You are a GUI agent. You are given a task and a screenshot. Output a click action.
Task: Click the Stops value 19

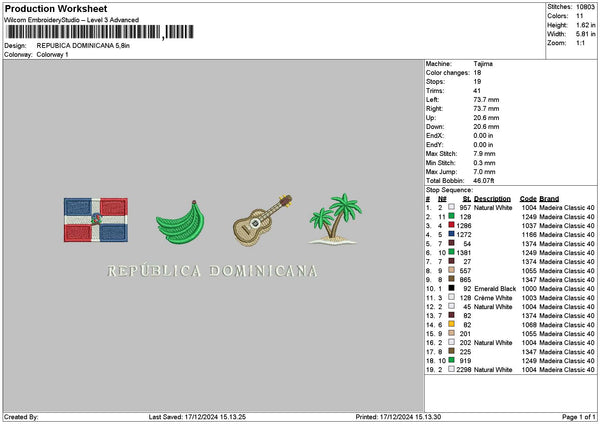pos(478,82)
